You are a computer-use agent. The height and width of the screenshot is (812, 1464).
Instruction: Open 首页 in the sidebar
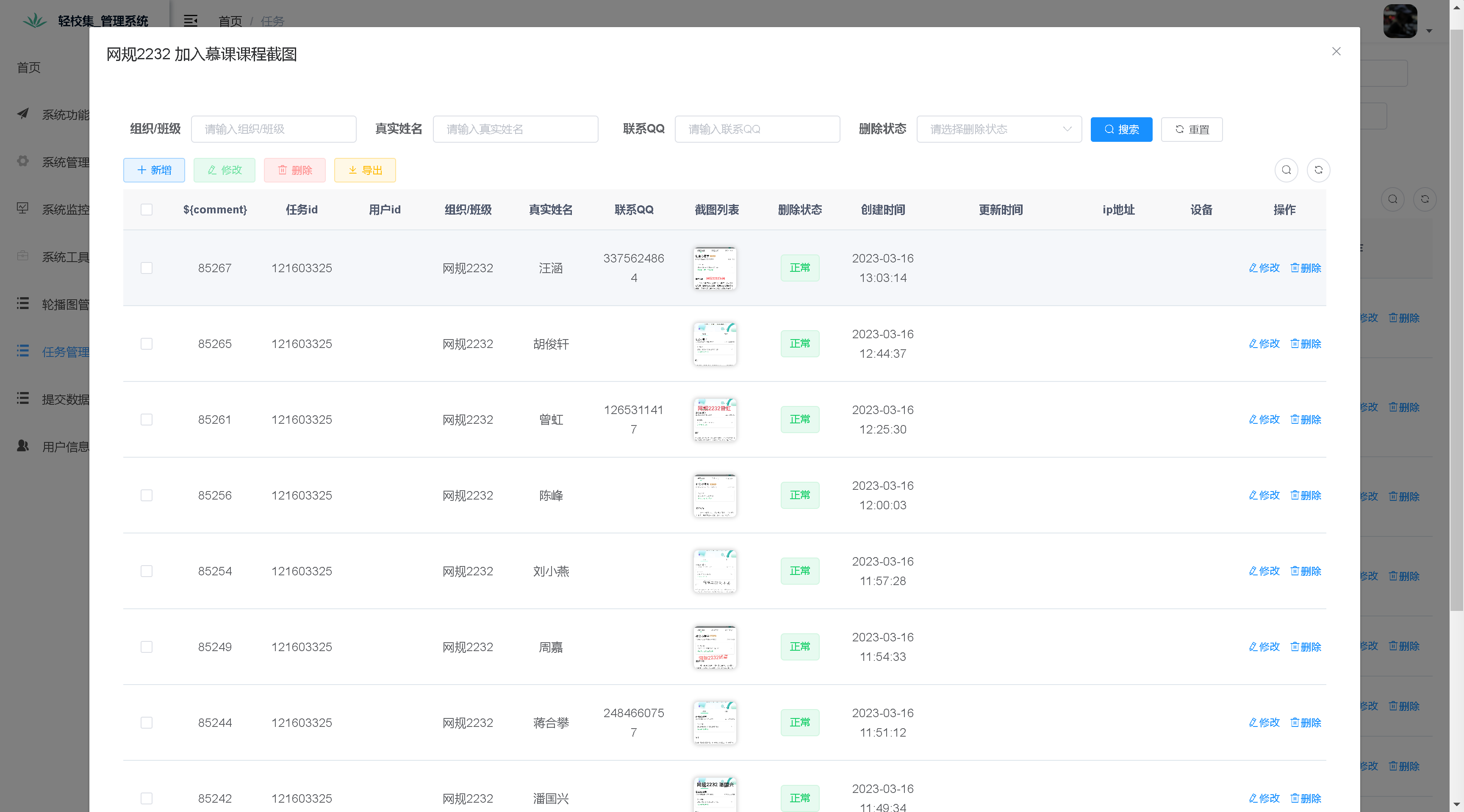click(x=28, y=68)
